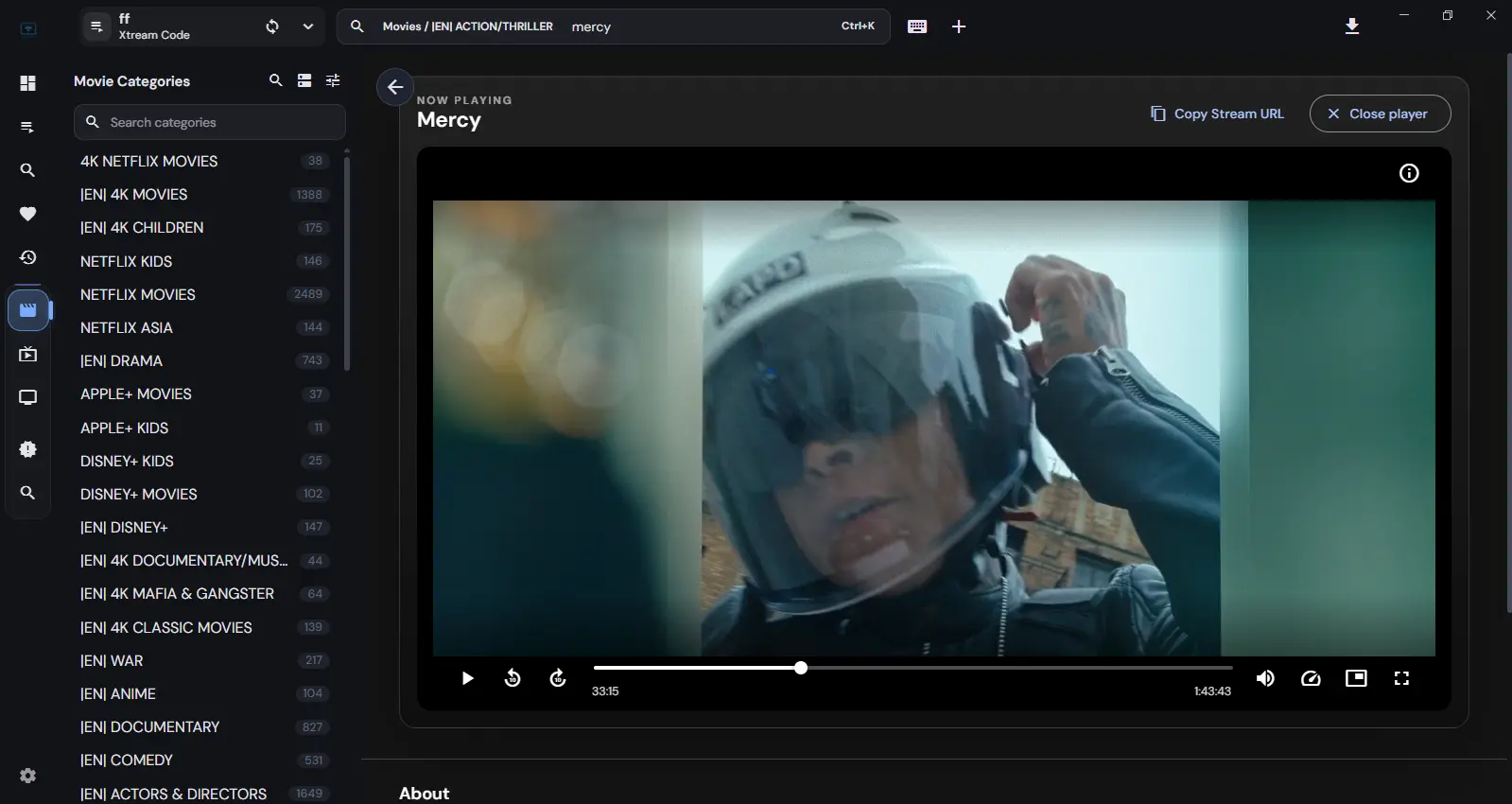Go back with the arrow button
Screen dimensions: 1512x804
pos(395,87)
